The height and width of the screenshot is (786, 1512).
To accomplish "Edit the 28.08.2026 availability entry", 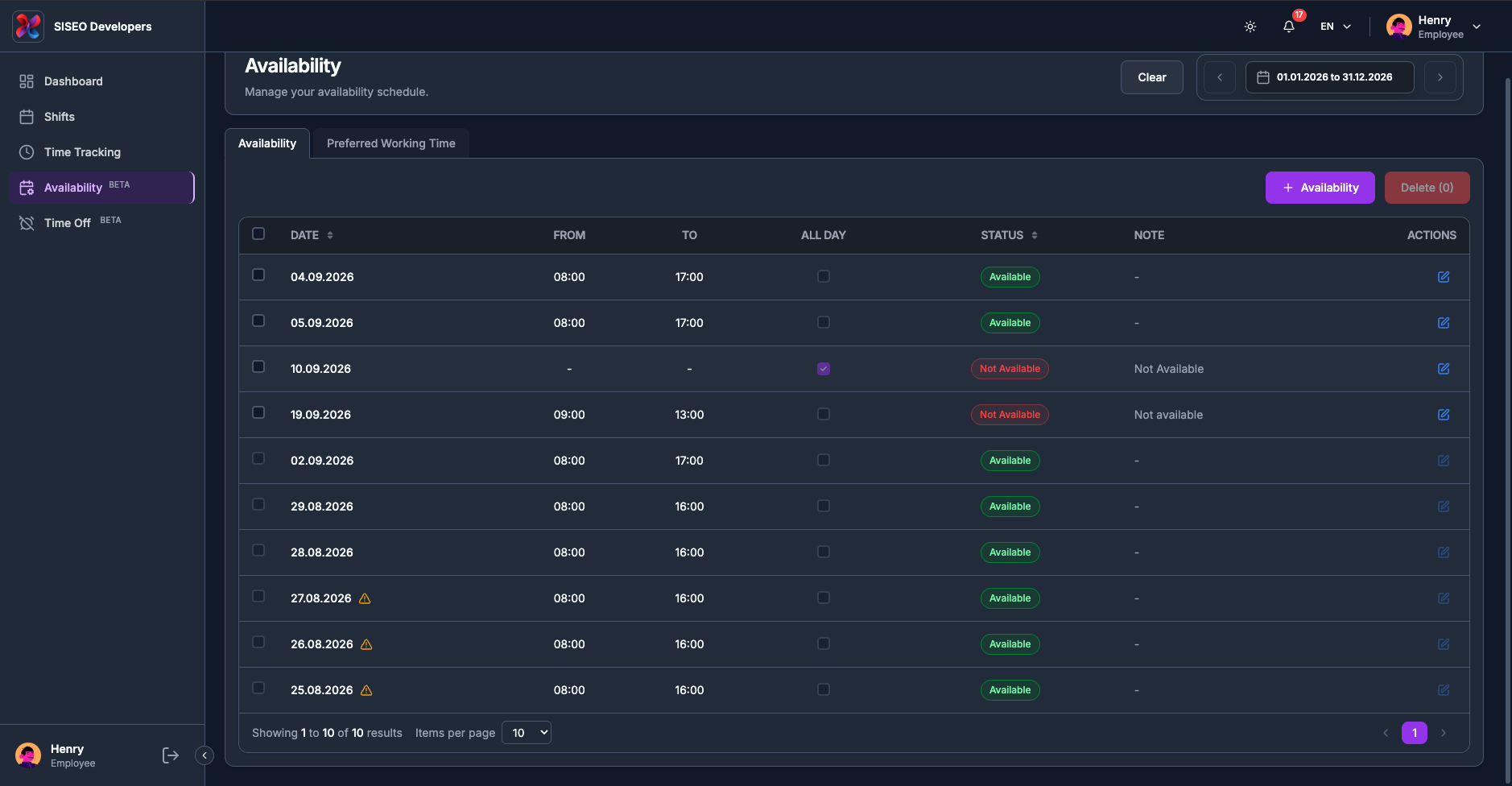I will tap(1444, 552).
